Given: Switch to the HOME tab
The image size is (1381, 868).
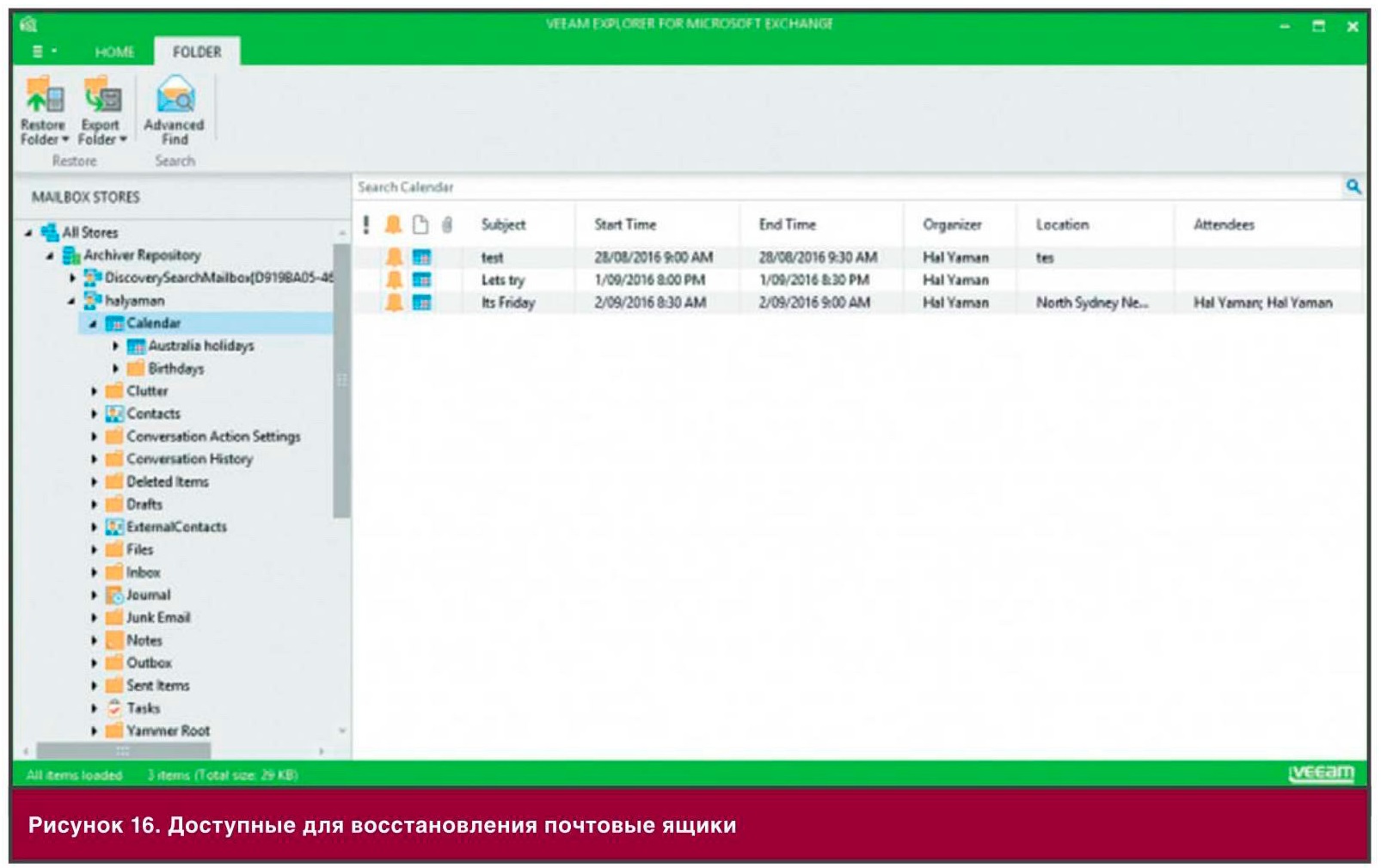Looking at the screenshot, I should click(114, 52).
